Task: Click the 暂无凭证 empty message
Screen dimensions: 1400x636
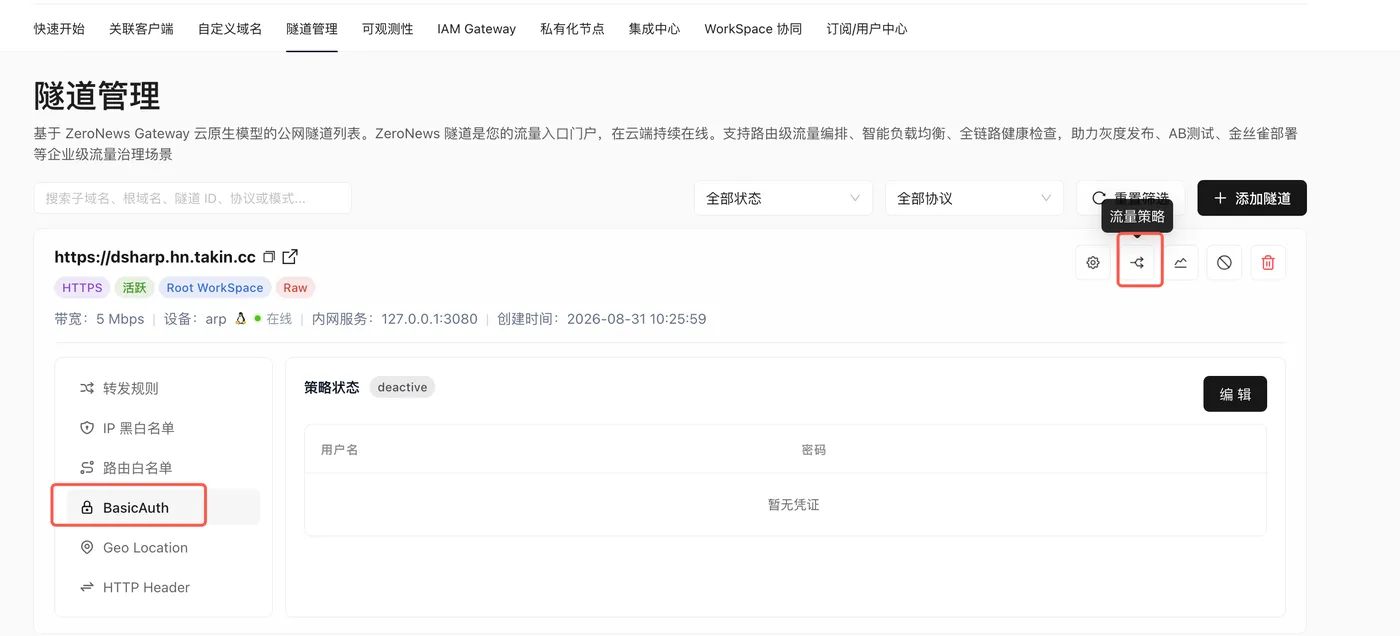Action: [793, 505]
